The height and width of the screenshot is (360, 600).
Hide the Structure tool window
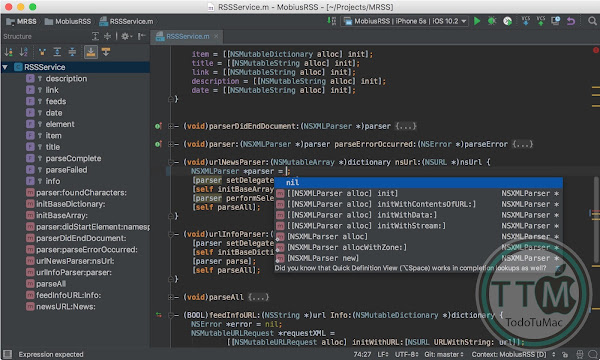pyautogui.click(x=142, y=36)
